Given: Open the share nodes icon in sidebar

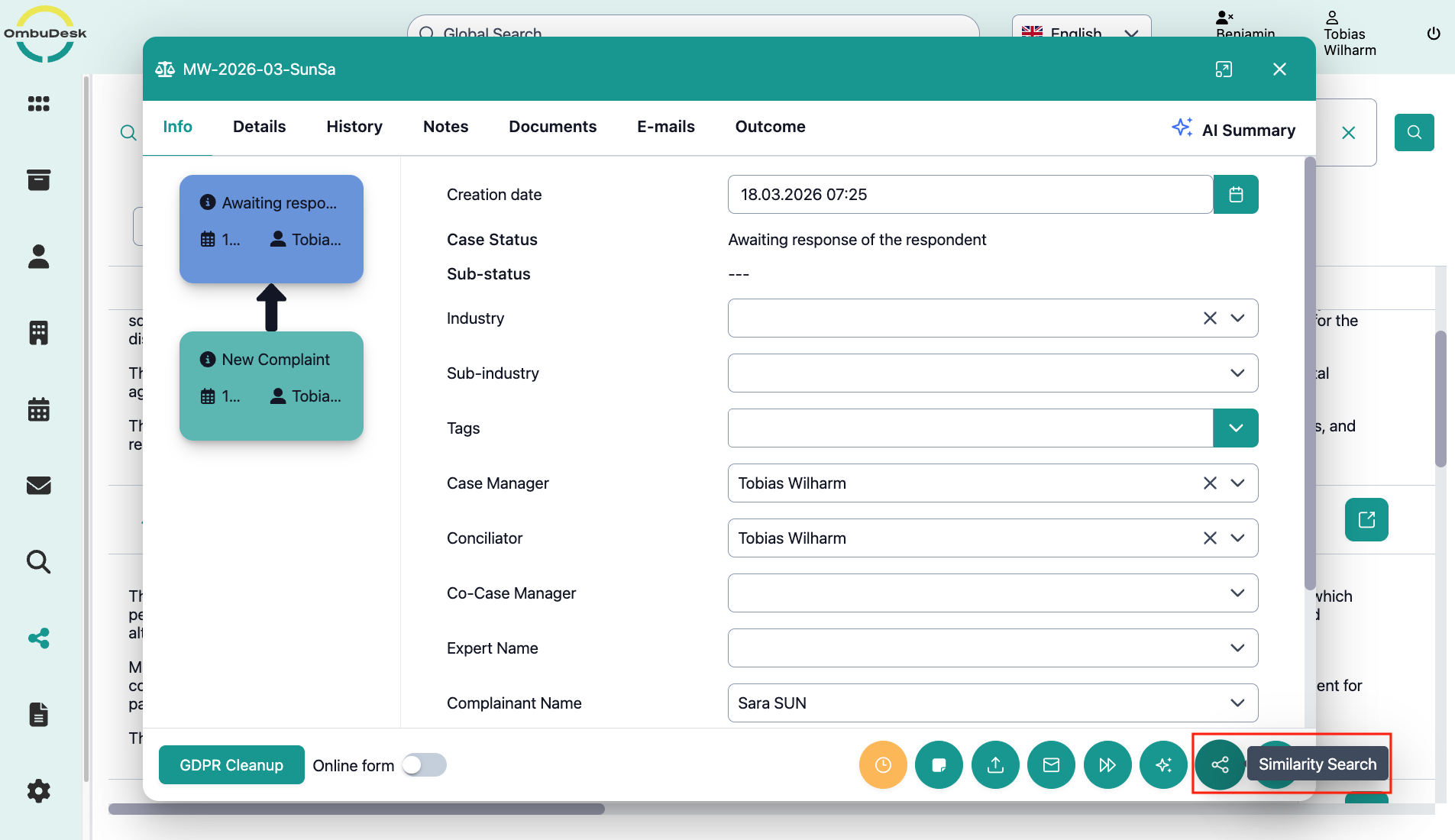Looking at the screenshot, I should (x=38, y=638).
